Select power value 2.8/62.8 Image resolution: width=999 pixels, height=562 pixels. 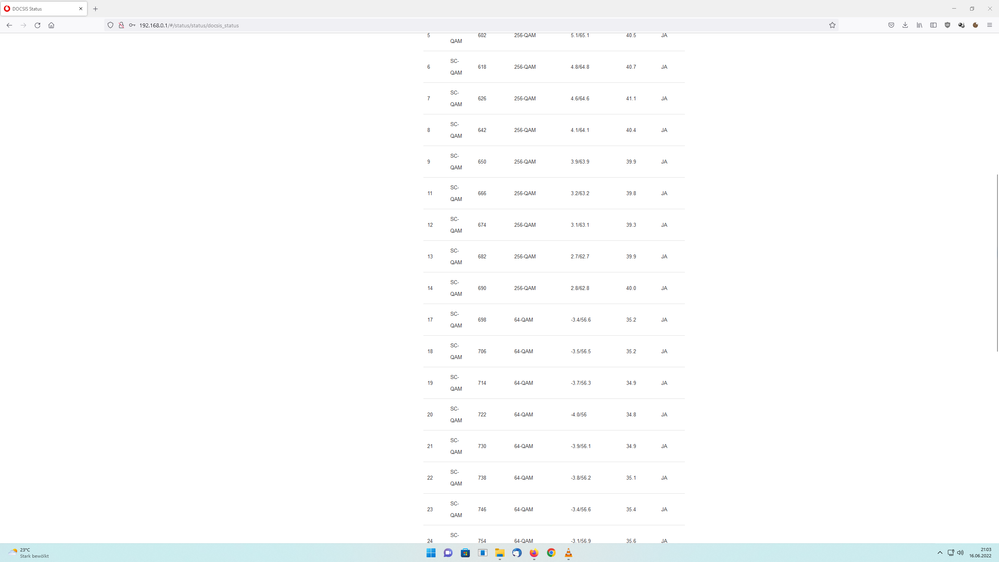[580, 288]
